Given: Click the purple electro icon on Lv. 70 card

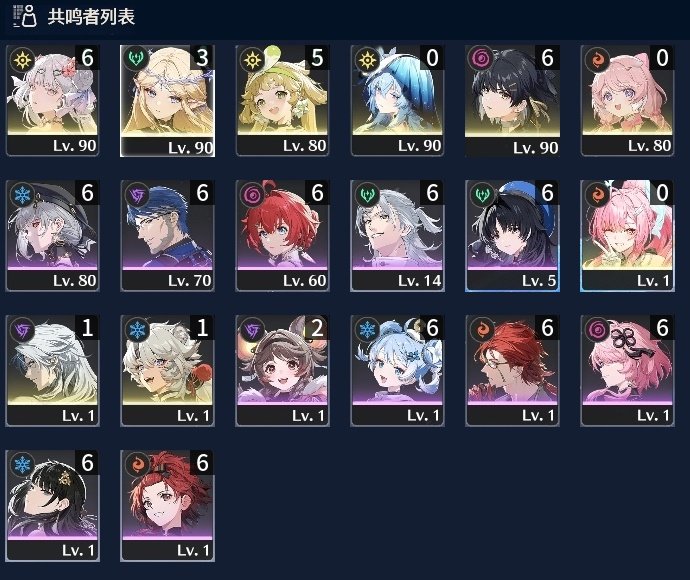Looking at the screenshot, I should (137, 195).
